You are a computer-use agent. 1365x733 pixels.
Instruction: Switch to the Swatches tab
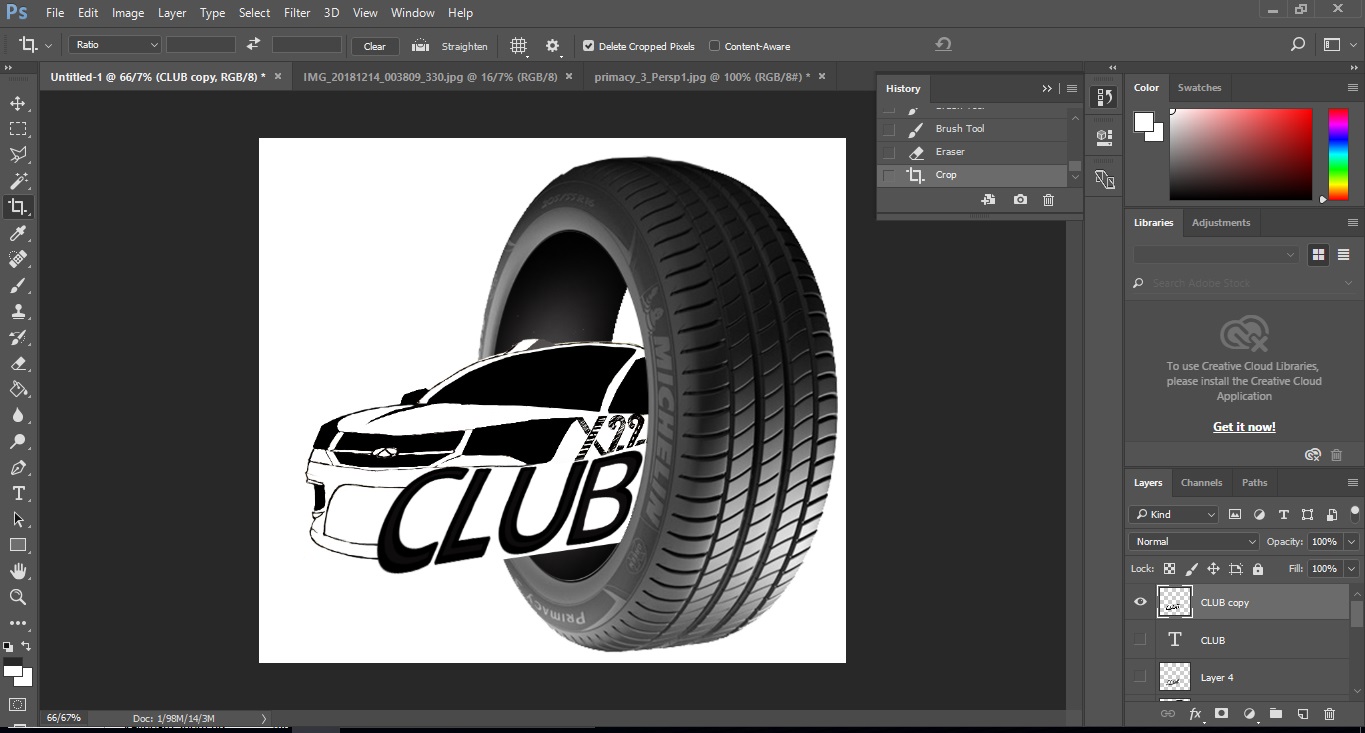(x=1199, y=87)
